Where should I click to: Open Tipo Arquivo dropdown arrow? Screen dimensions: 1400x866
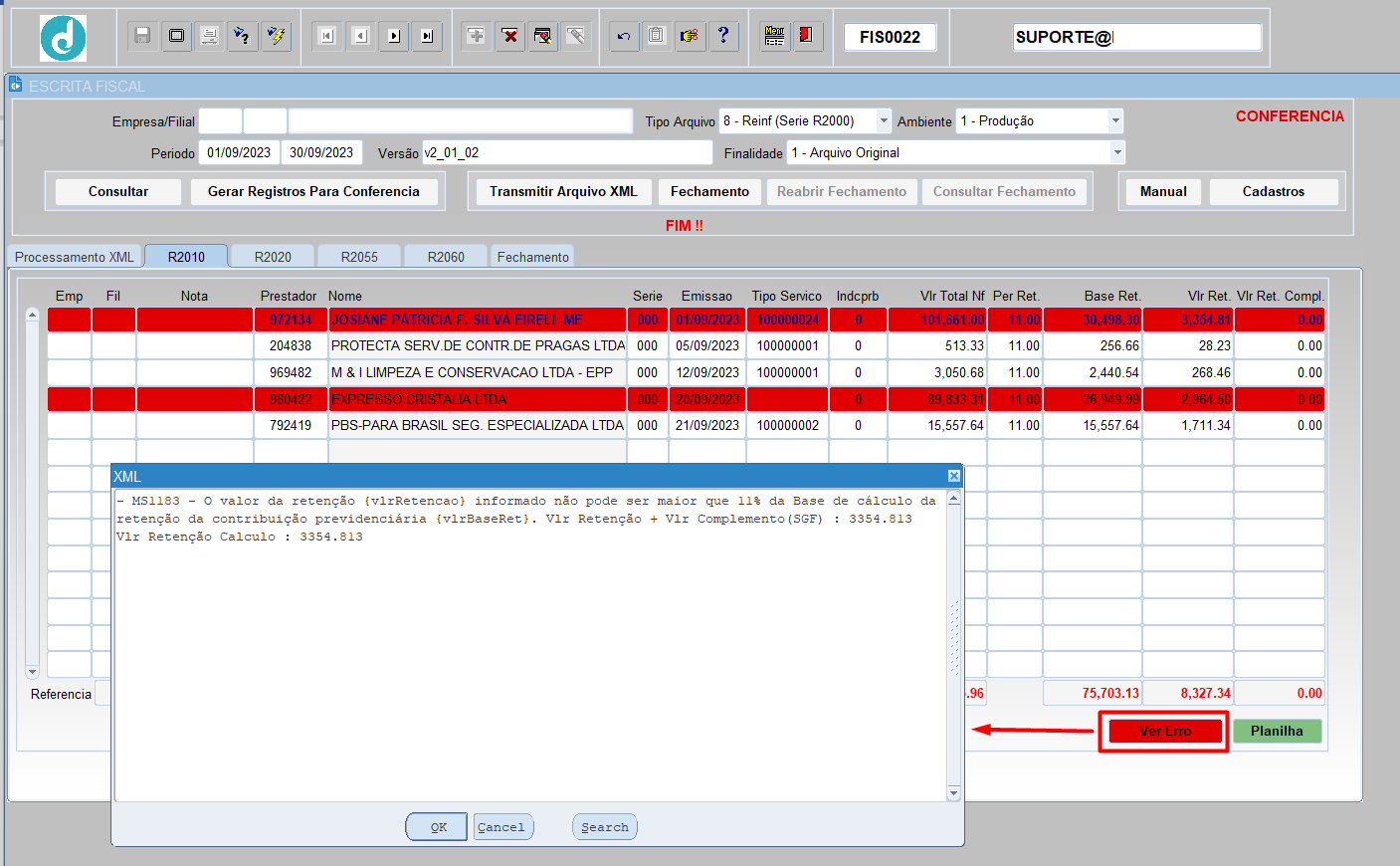point(884,120)
